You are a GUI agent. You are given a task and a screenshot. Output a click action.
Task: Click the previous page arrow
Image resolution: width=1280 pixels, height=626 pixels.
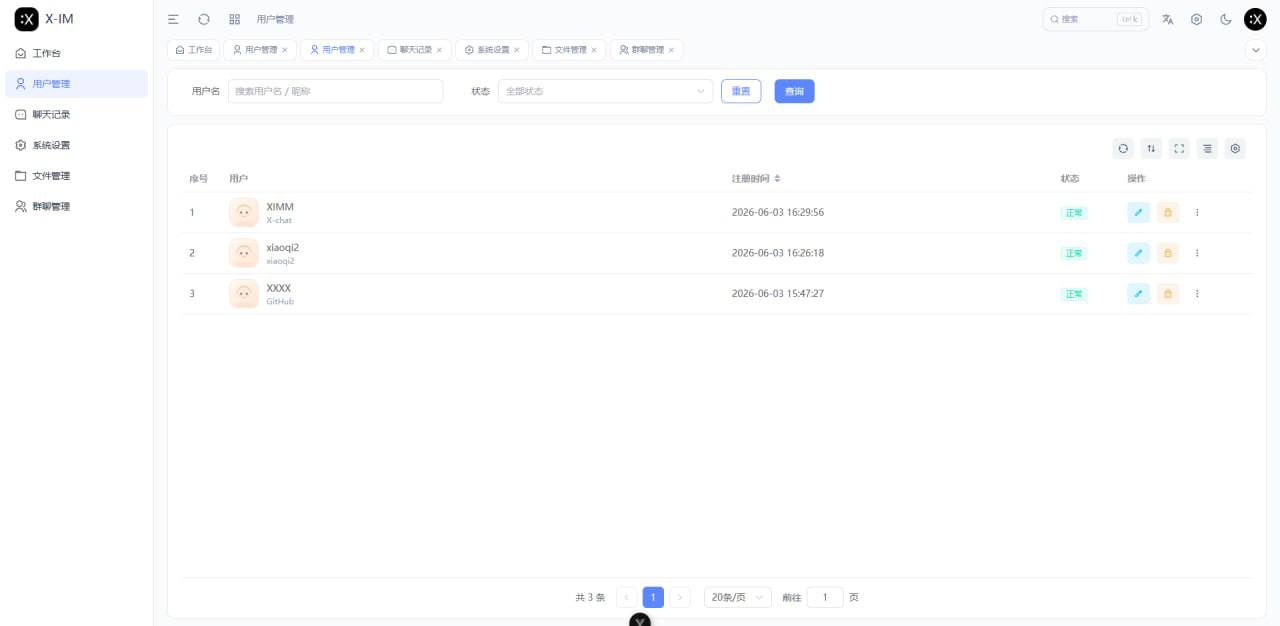pyautogui.click(x=627, y=597)
